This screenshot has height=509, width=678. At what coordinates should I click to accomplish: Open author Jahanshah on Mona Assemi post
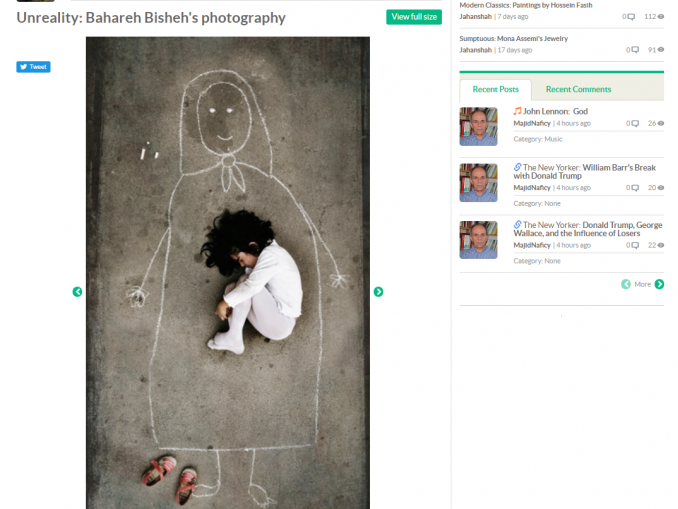click(x=475, y=50)
